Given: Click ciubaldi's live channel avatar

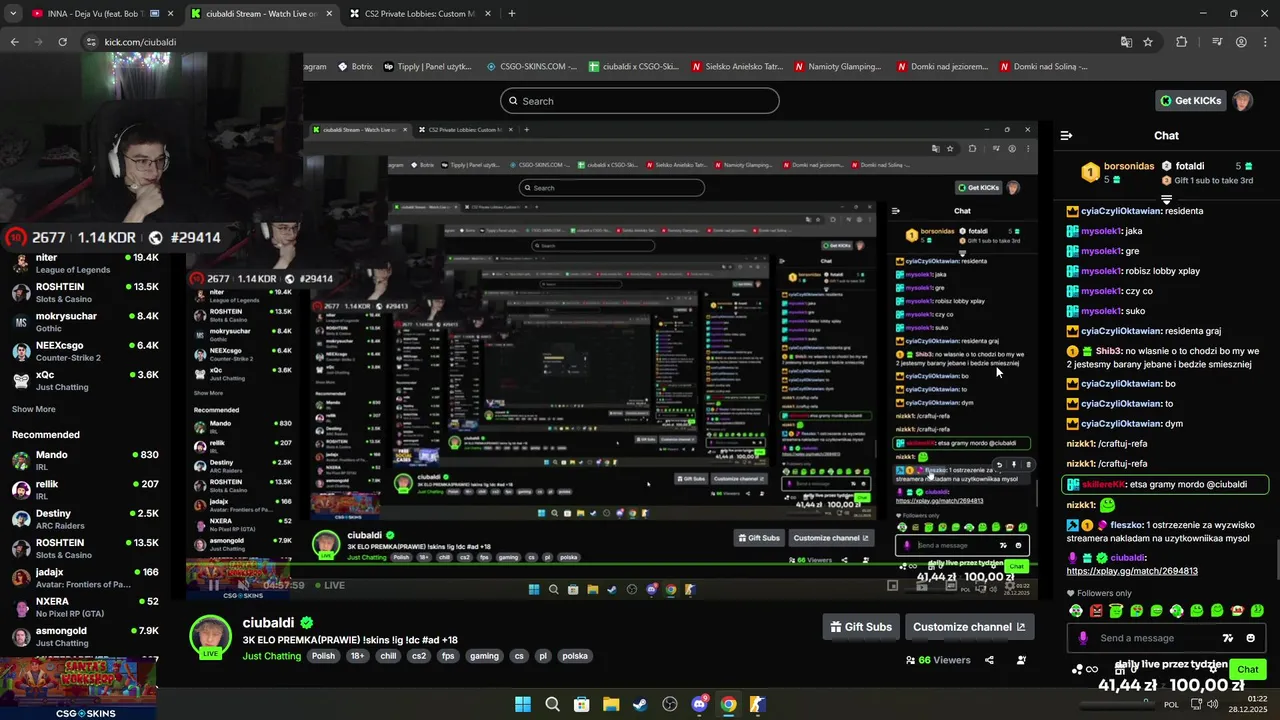Looking at the screenshot, I should pos(210,636).
